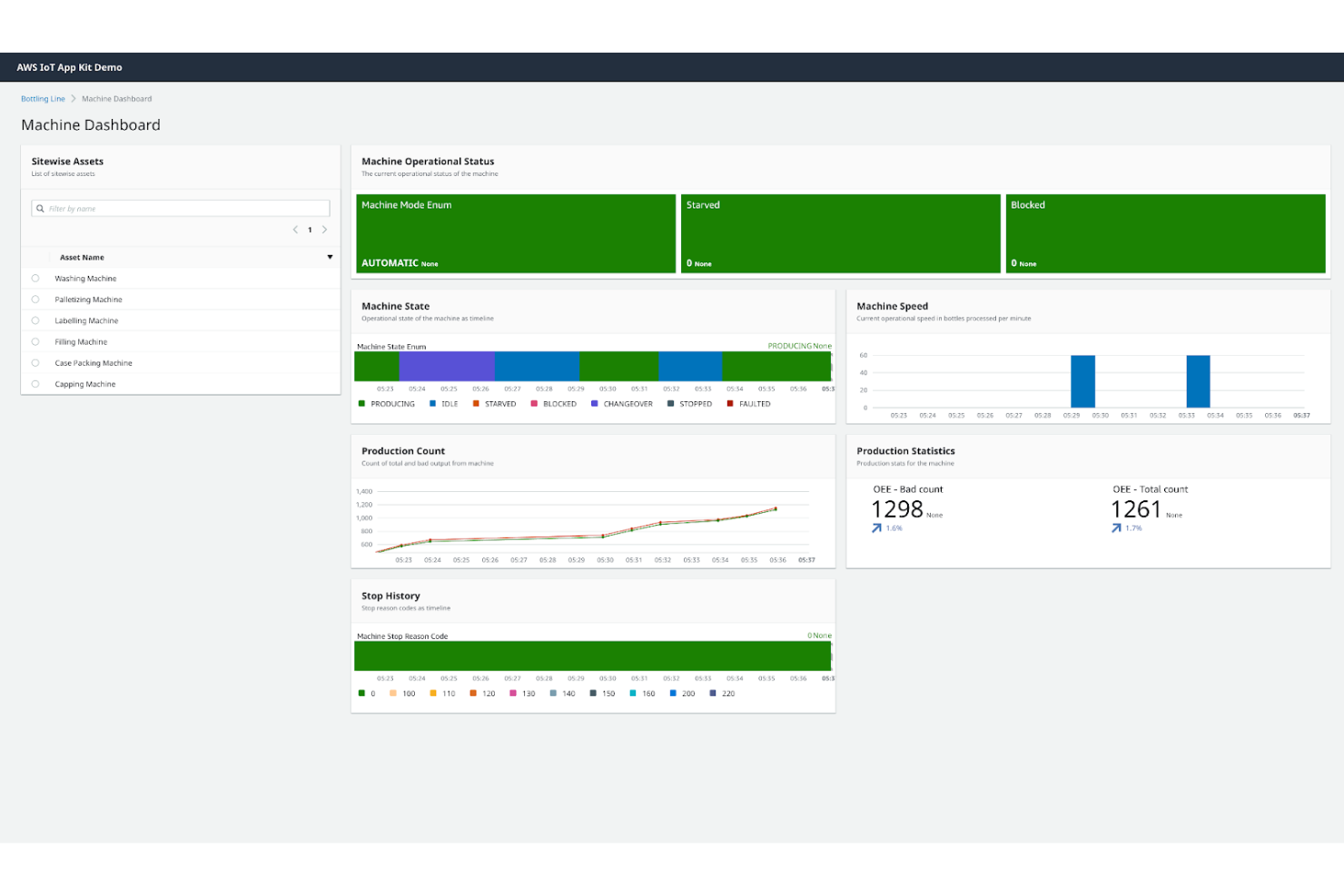The height and width of the screenshot is (896, 1344).
Task: Click the green PRODUCING legend marker
Action: point(361,403)
